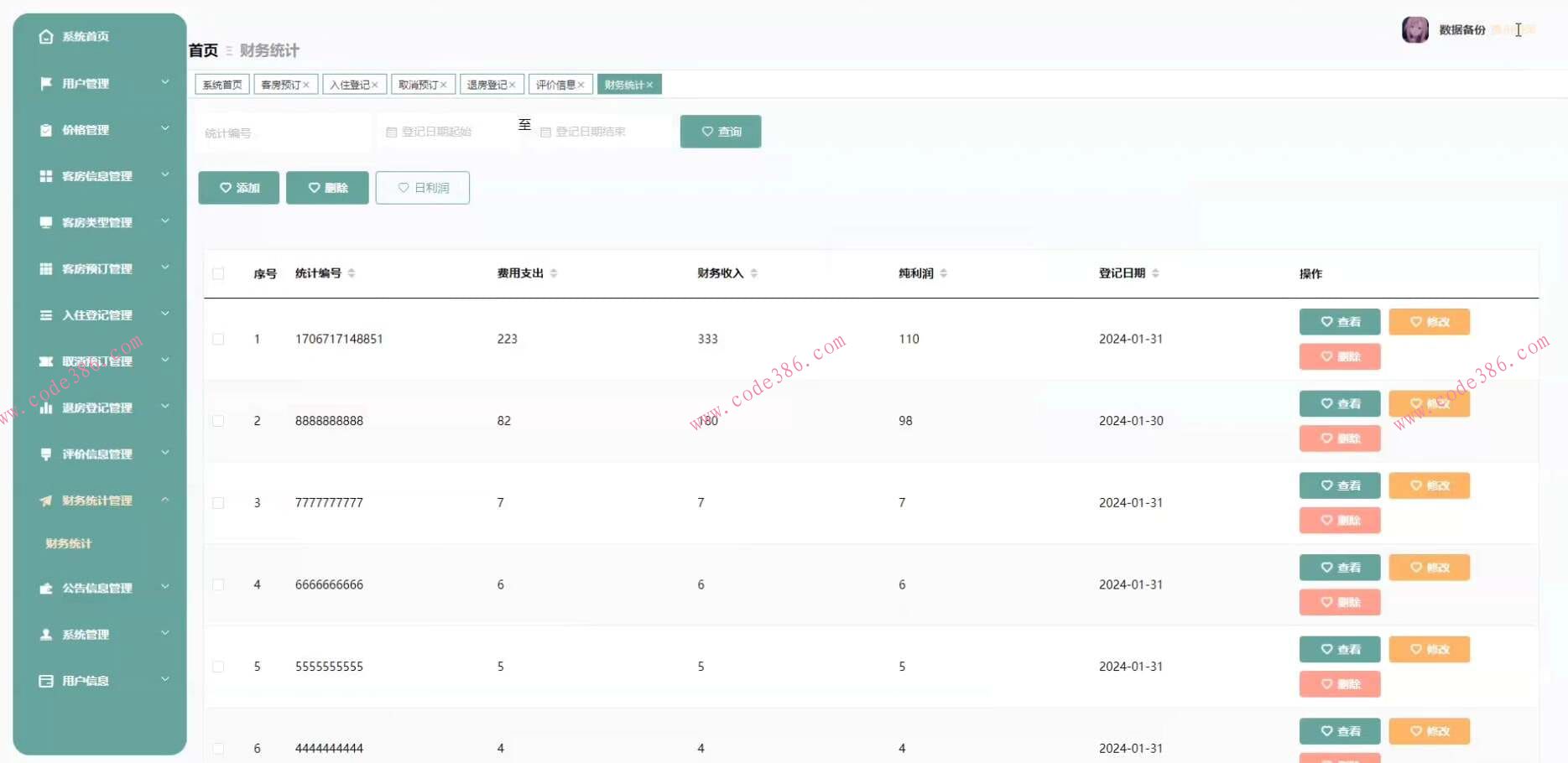Viewport: 1568px width, 763px height.
Task: Click the bar chart icon for 退房登记管理
Action: pyautogui.click(x=46, y=408)
